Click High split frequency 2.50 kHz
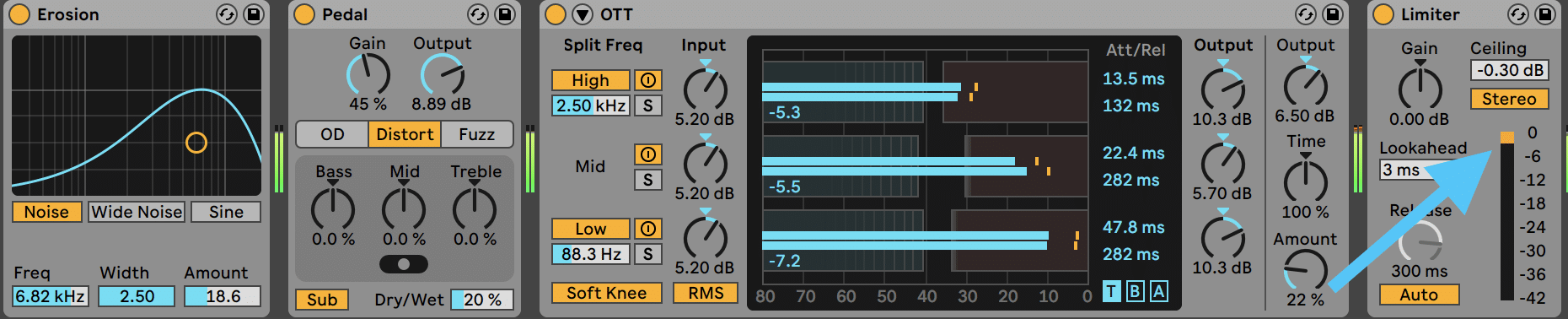 [591, 105]
